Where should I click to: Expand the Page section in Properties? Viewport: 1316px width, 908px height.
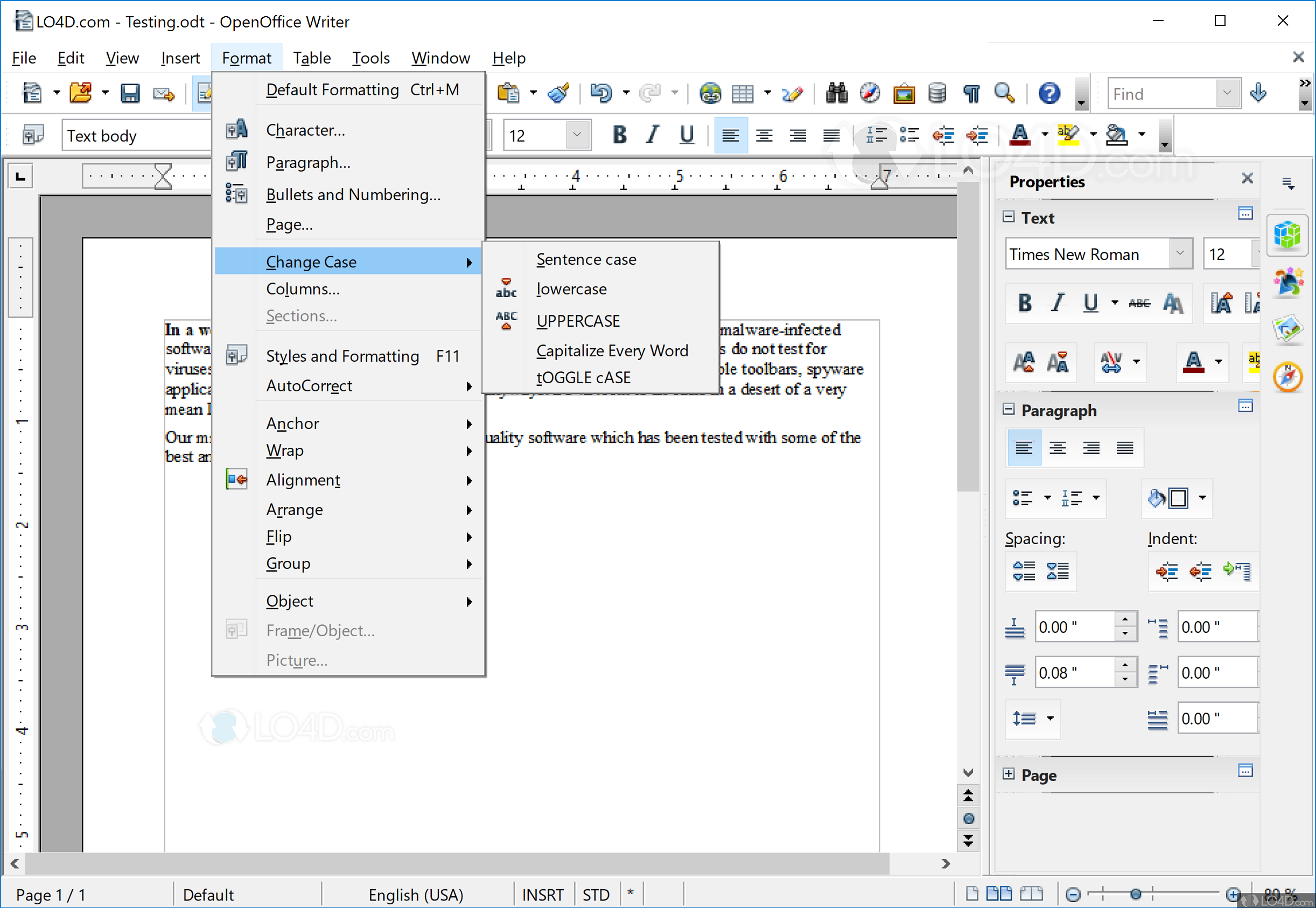(1009, 775)
